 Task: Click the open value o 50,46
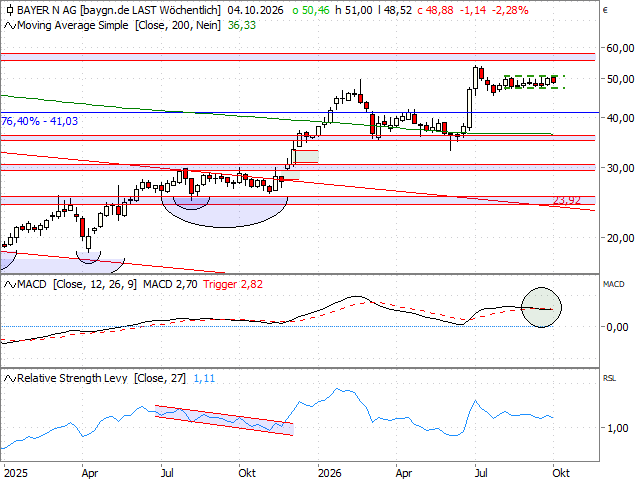tap(311, 10)
